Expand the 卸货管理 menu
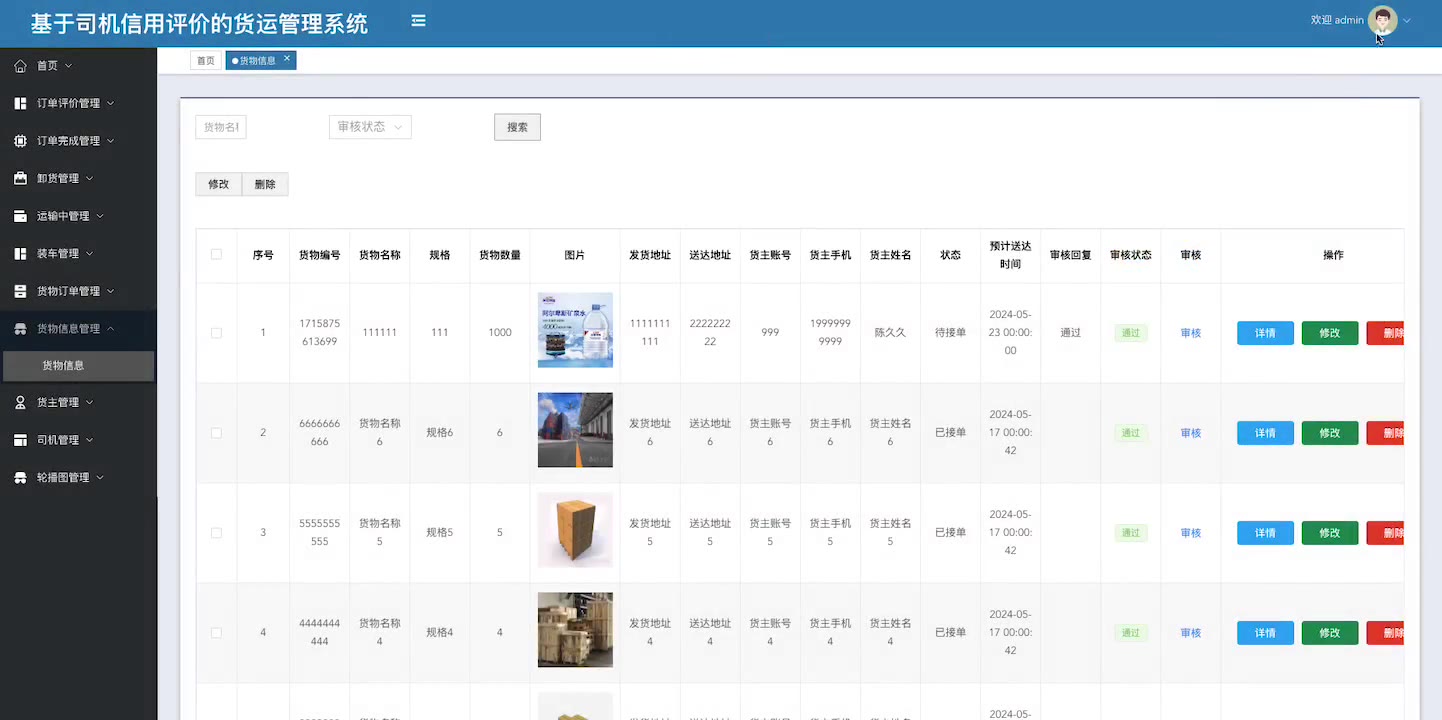The width and height of the screenshot is (1442, 720). (89, 179)
